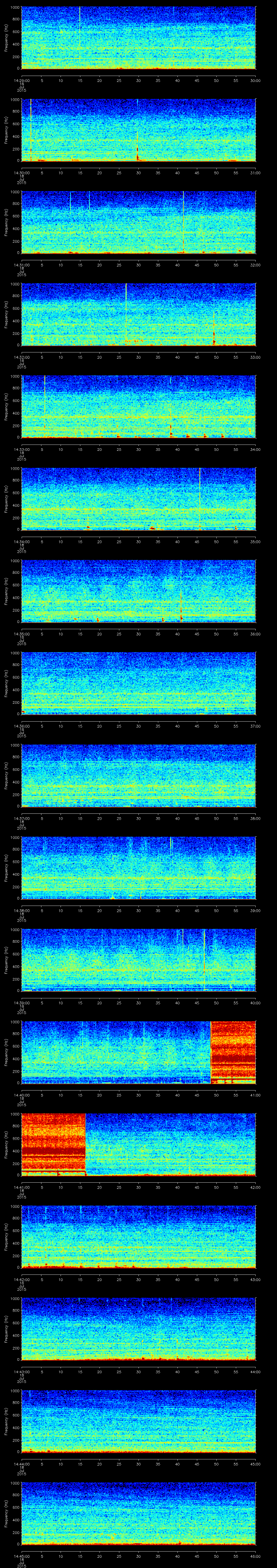This screenshot has width=277, height=1568.
Task: Click the 14:29:00 start time label
Action: (x=21, y=80)
